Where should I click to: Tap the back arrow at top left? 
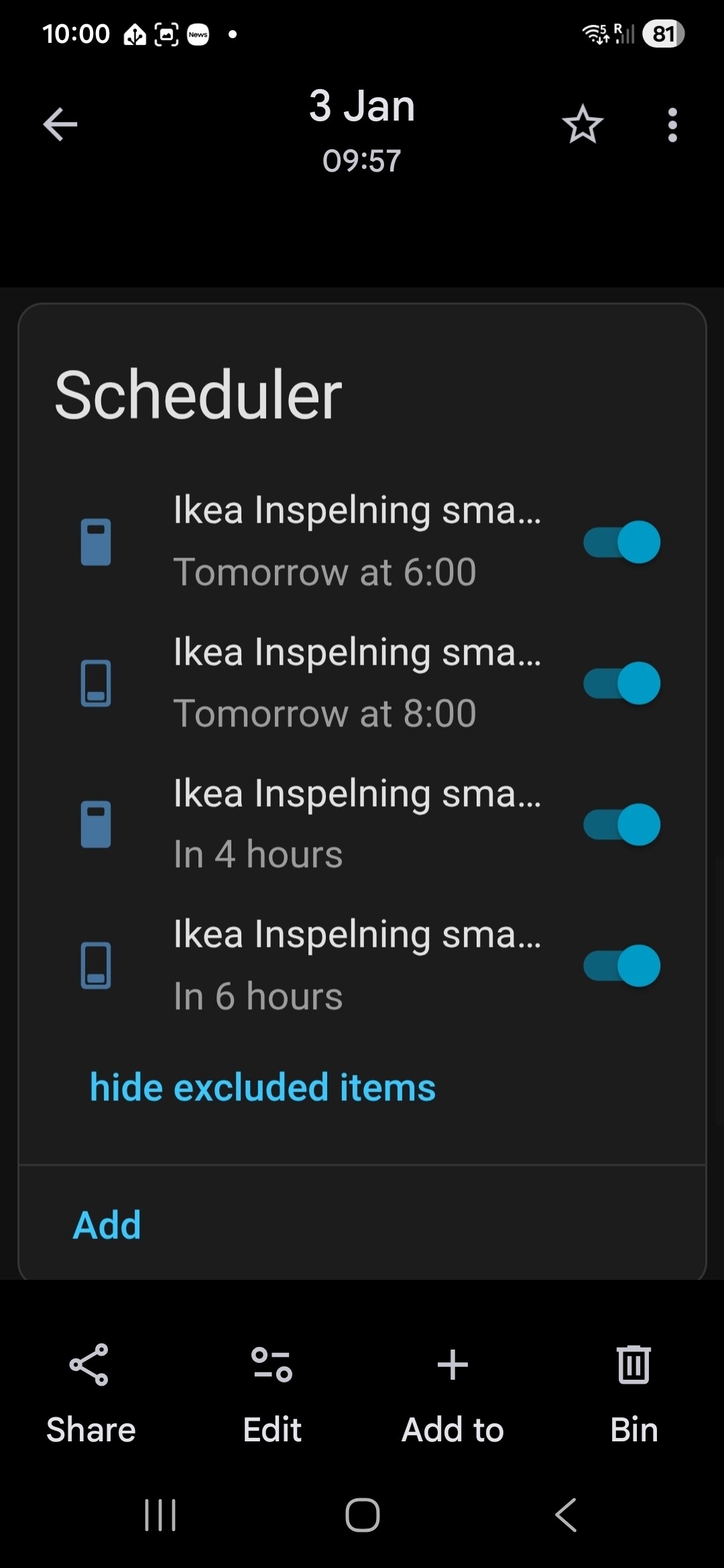tap(60, 125)
